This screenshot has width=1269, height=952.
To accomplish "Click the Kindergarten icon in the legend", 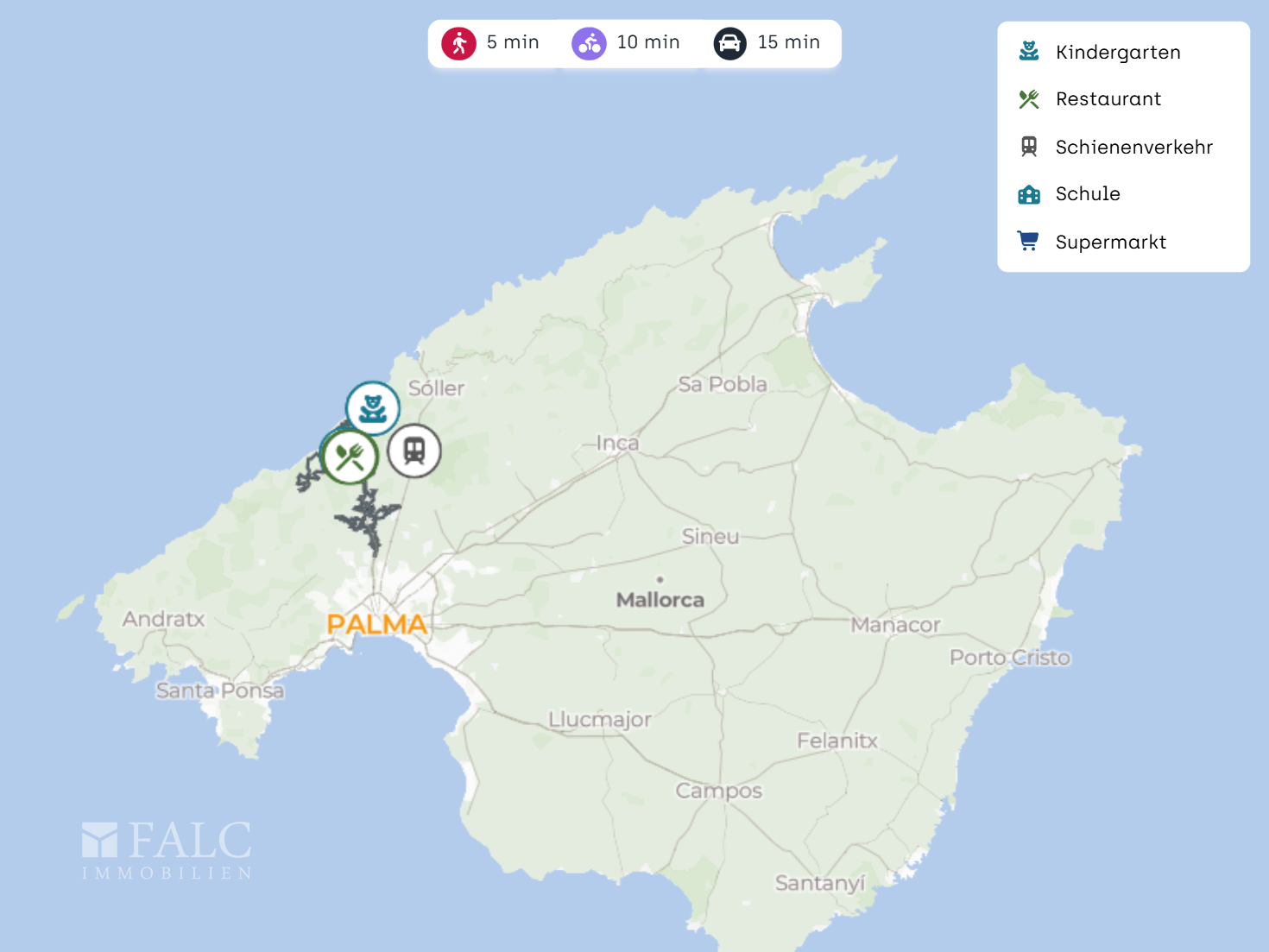I will 1028,52.
